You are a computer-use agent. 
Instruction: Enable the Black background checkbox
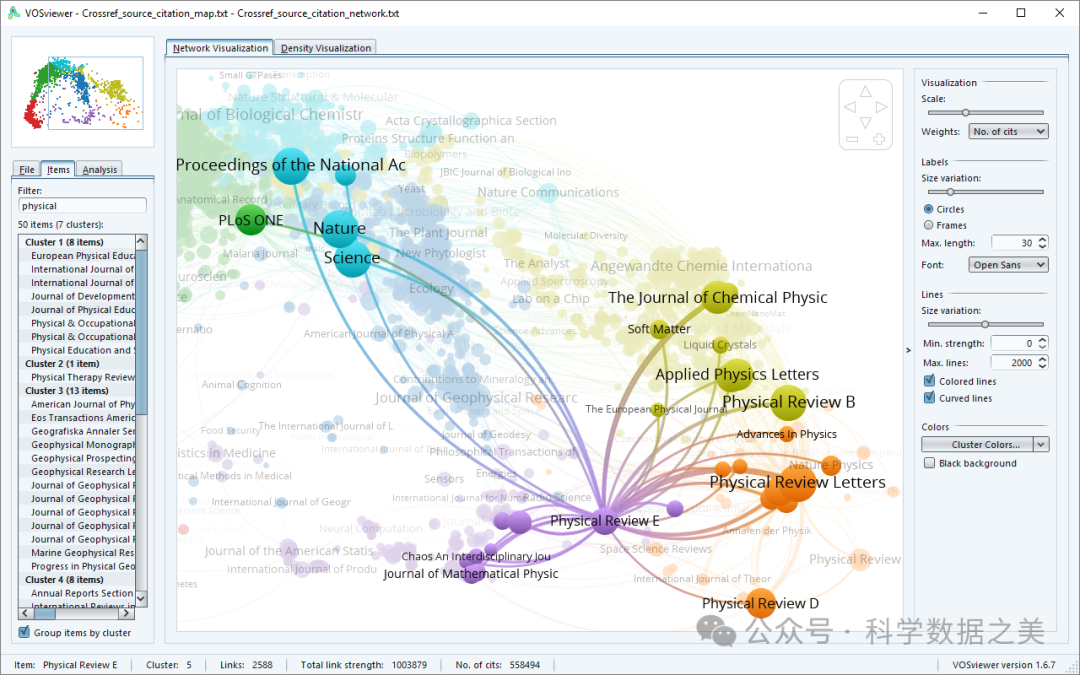tap(930, 463)
